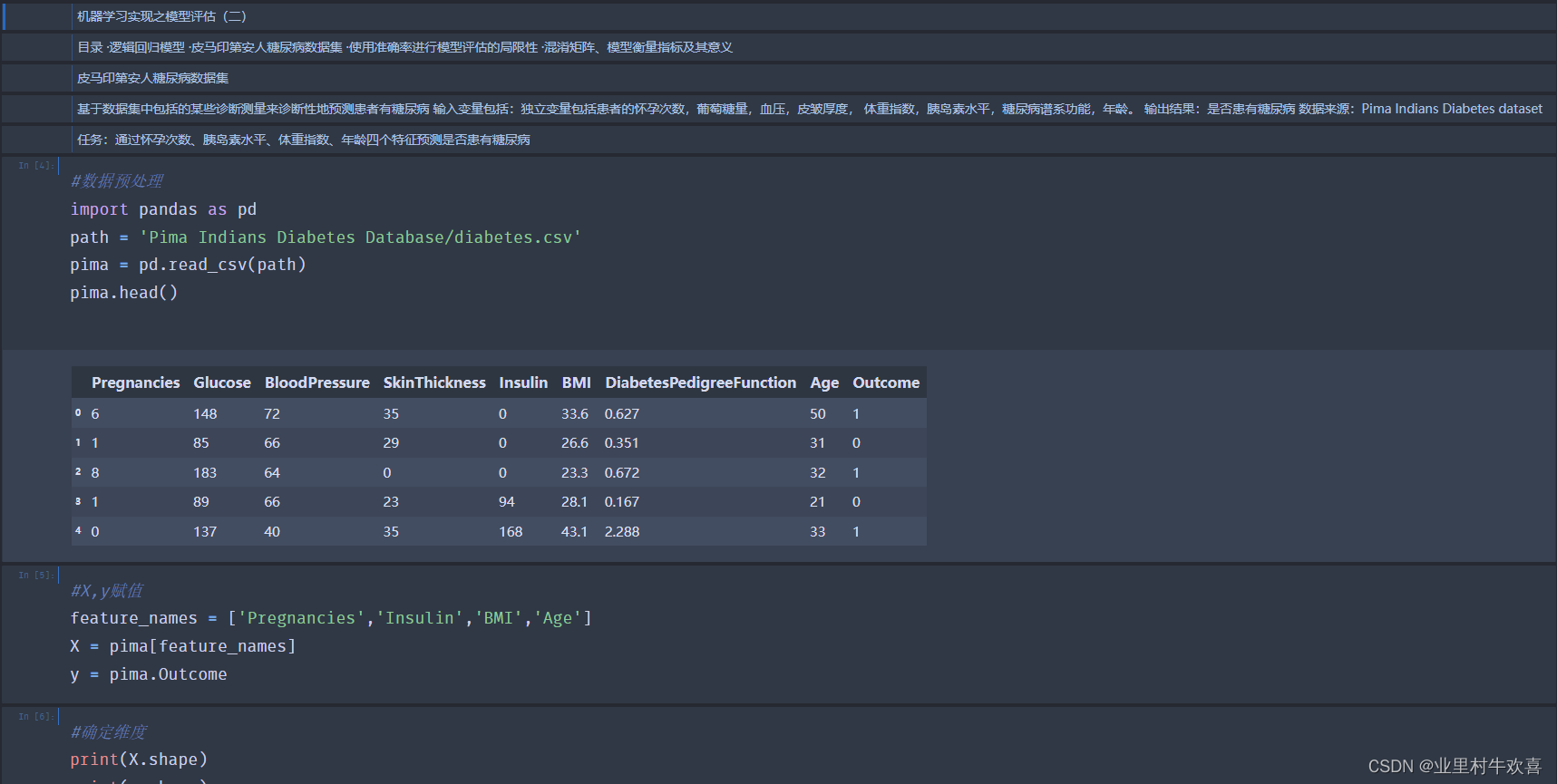Screen dimensions: 1557x784
Task: Click the 任务 description markdown cell
Action: point(303,140)
